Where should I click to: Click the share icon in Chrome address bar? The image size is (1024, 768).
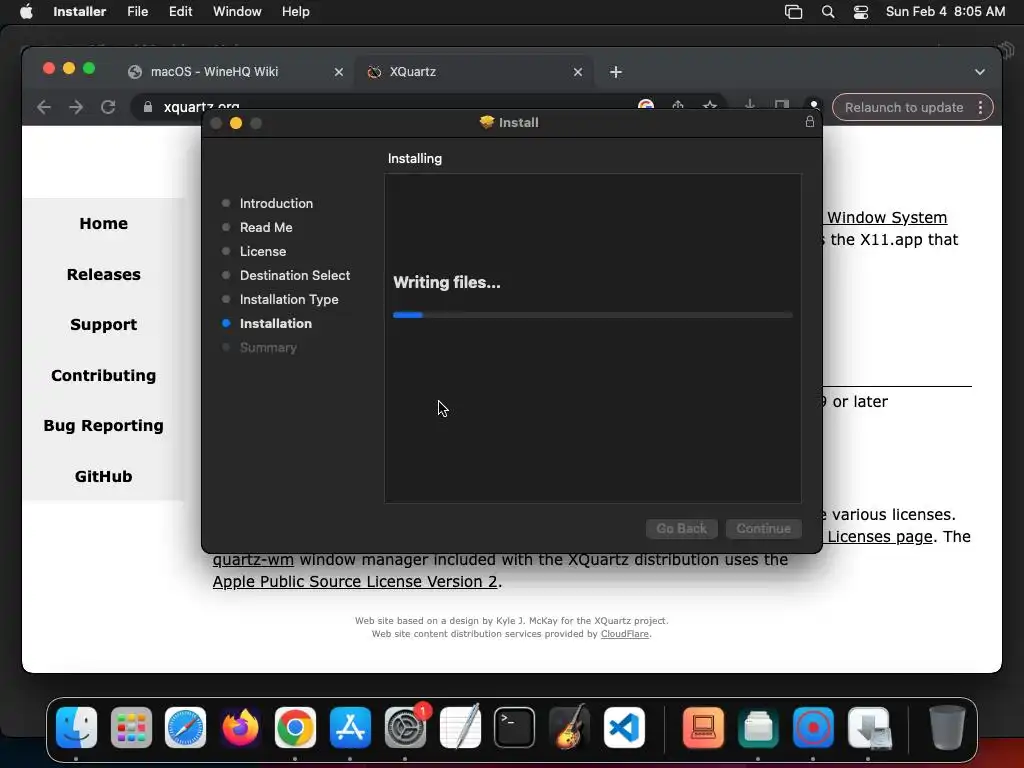pyautogui.click(x=678, y=104)
